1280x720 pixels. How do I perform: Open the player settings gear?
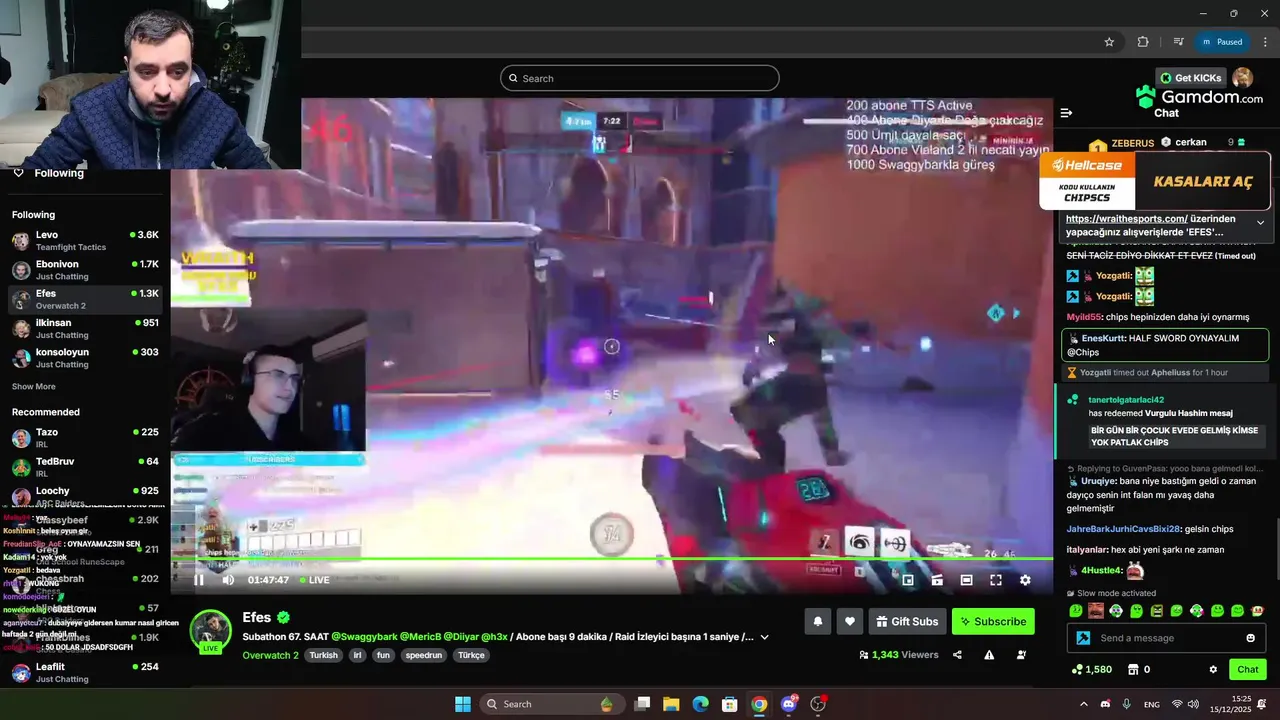pos(1025,580)
